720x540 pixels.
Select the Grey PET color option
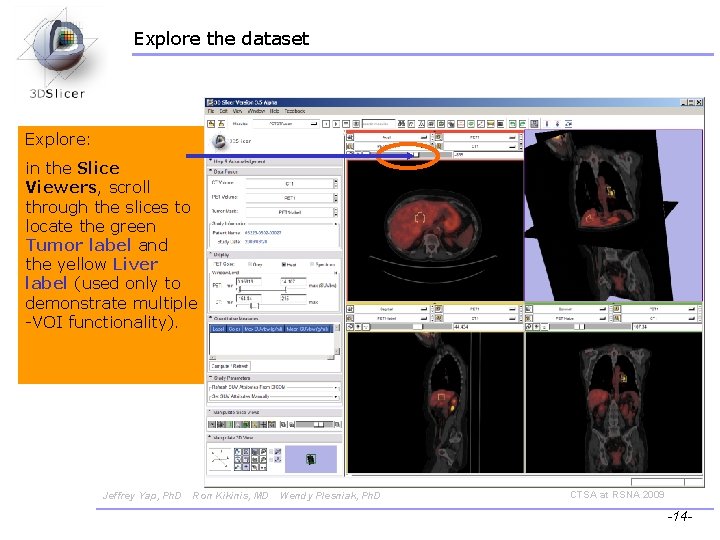(x=255, y=264)
